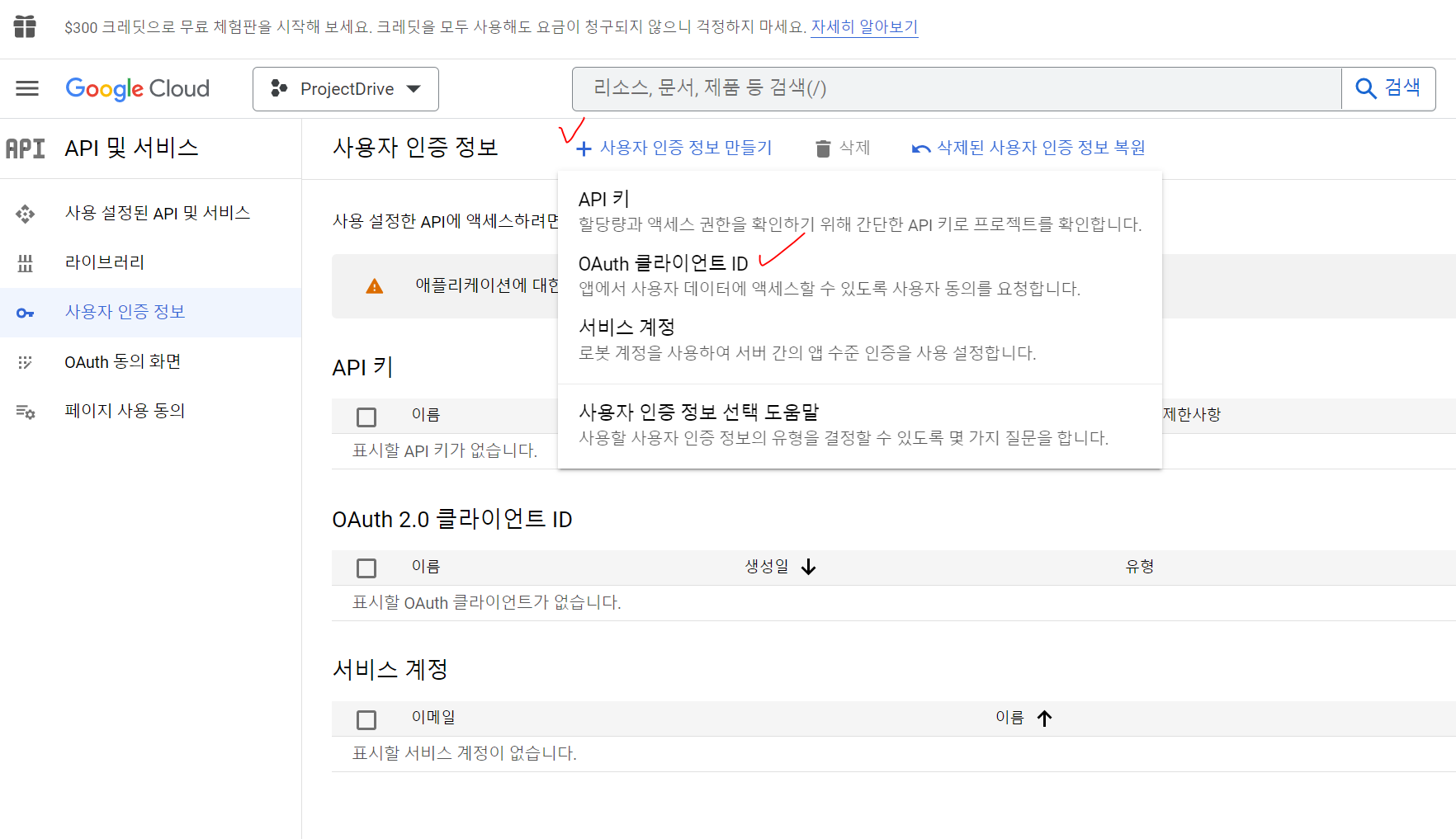Select all service accounts checkbox

(366, 720)
